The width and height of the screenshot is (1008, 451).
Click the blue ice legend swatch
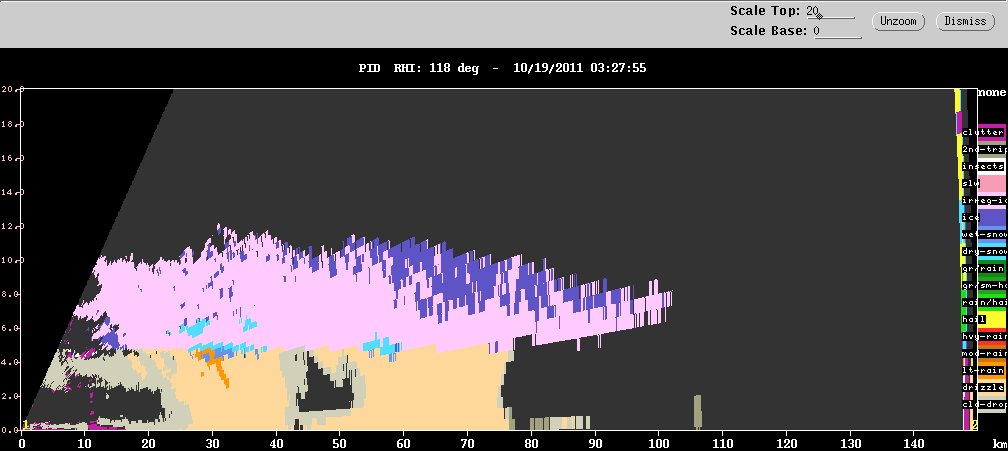tap(993, 218)
